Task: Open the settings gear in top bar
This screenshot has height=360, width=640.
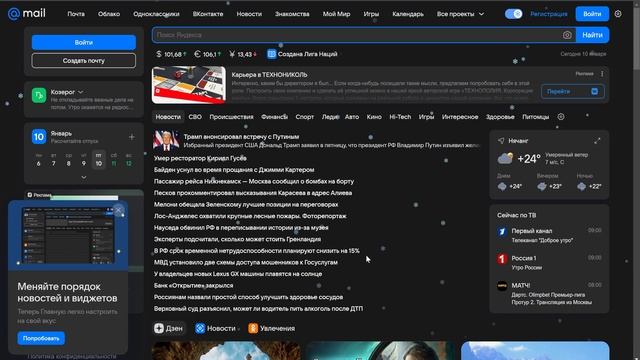Action: (x=618, y=14)
